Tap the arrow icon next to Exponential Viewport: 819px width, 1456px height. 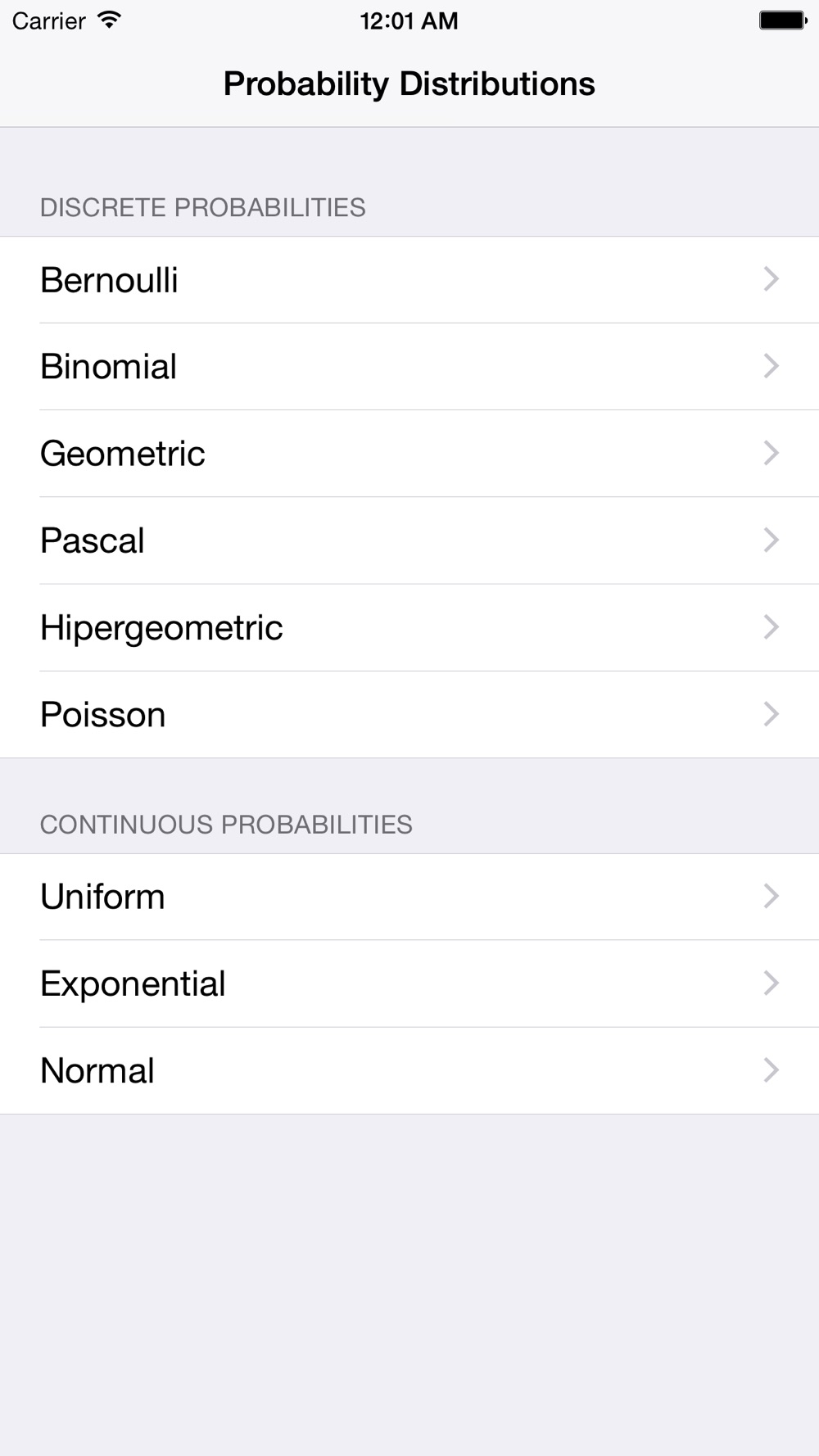[771, 983]
